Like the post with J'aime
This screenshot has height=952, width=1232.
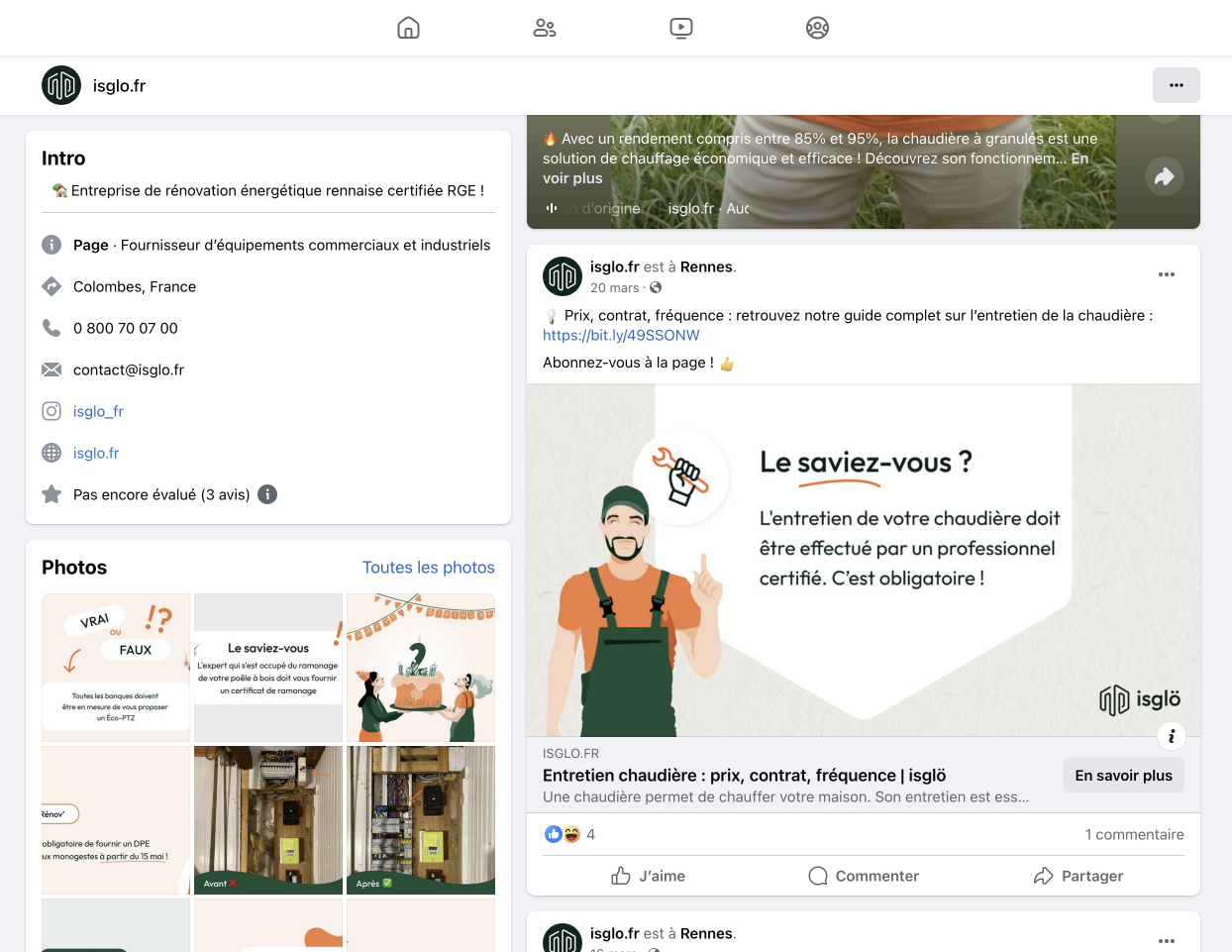[x=649, y=876]
